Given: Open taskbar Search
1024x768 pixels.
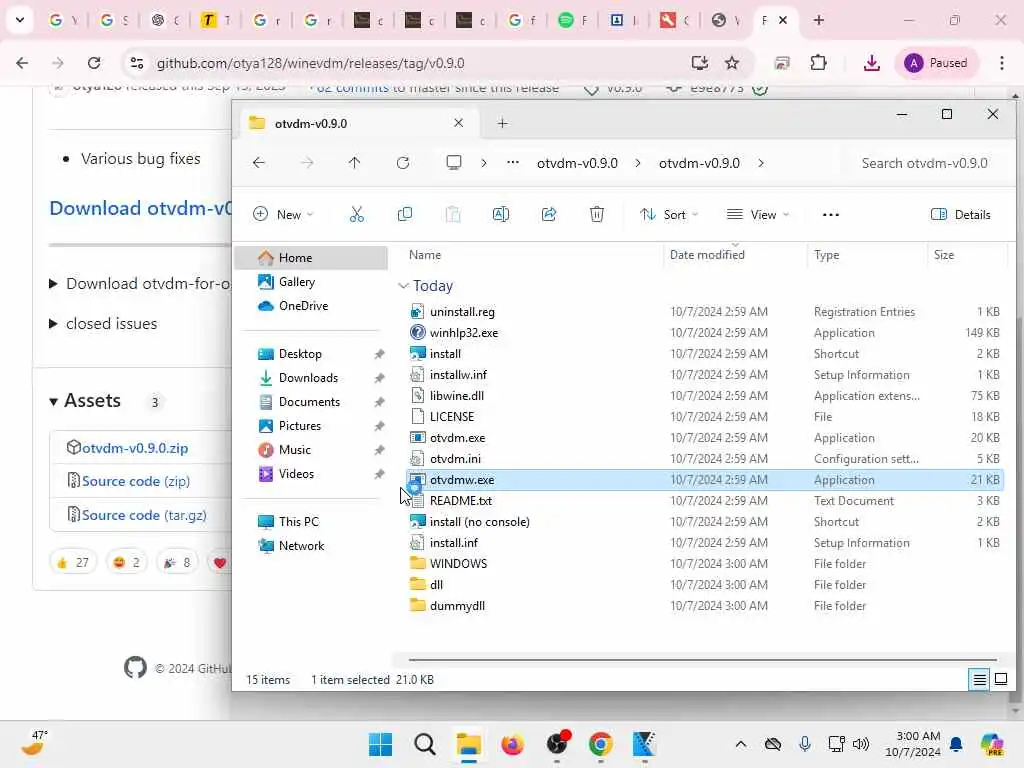Looking at the screenshot, I should 424,744.
